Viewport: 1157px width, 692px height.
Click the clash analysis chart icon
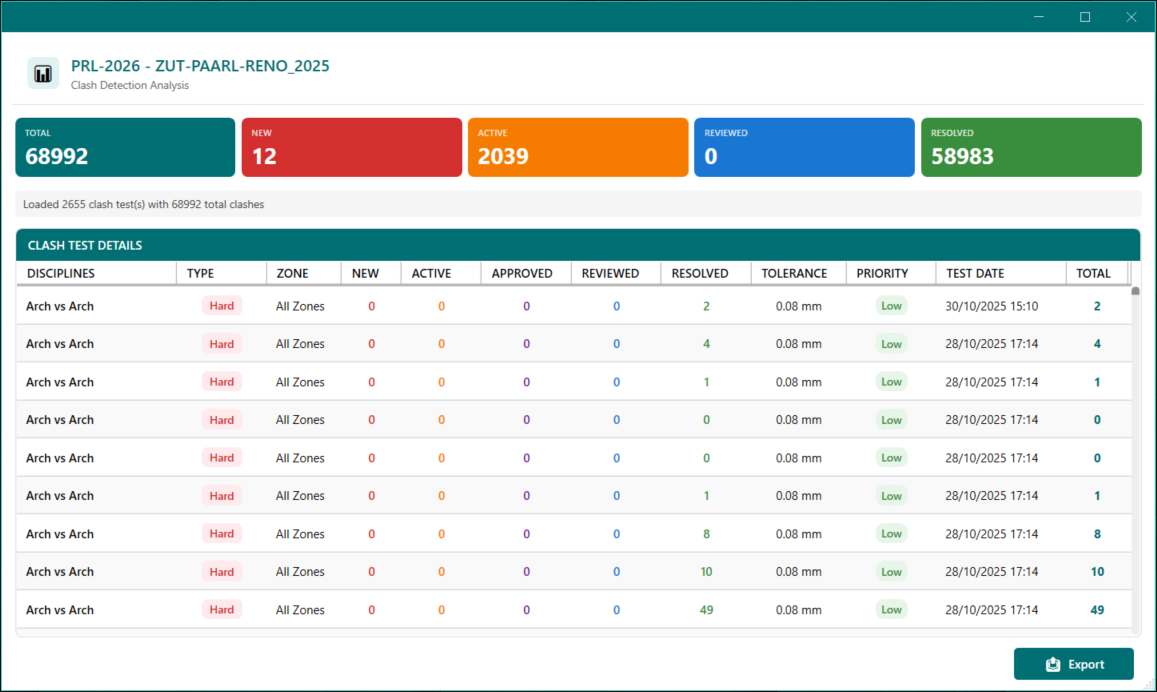point(43,73)
